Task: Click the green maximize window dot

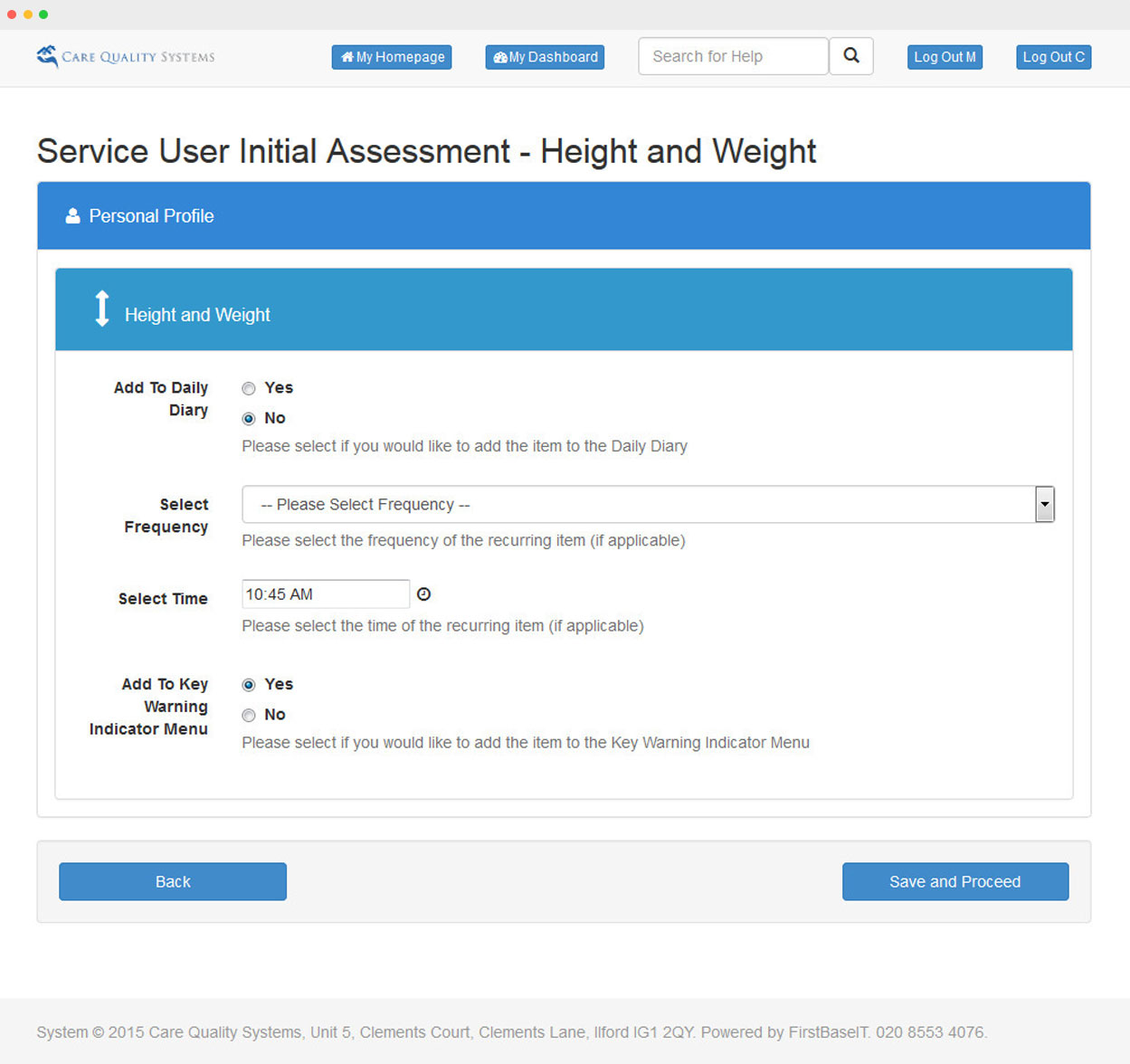Action: pyautogui.click(x=43, y=14)
